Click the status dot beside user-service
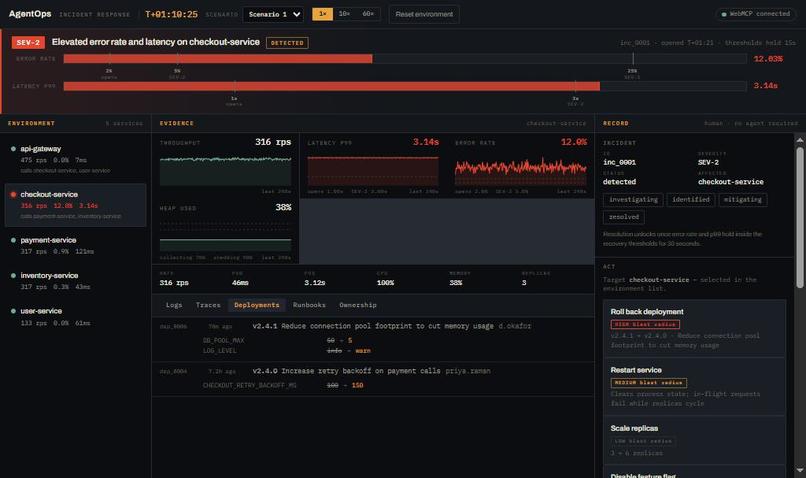Image resolution: width=806 pixels, height=478 pixels. coord(13,311)
